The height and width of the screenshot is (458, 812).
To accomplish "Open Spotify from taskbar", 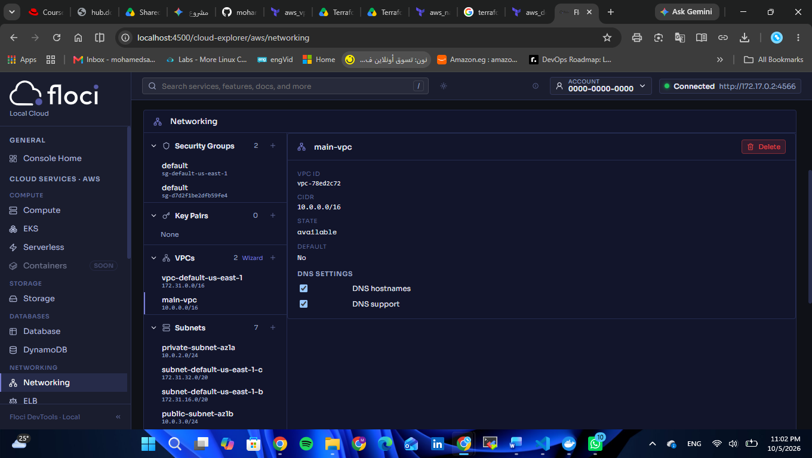I will (x=306, y=444).
